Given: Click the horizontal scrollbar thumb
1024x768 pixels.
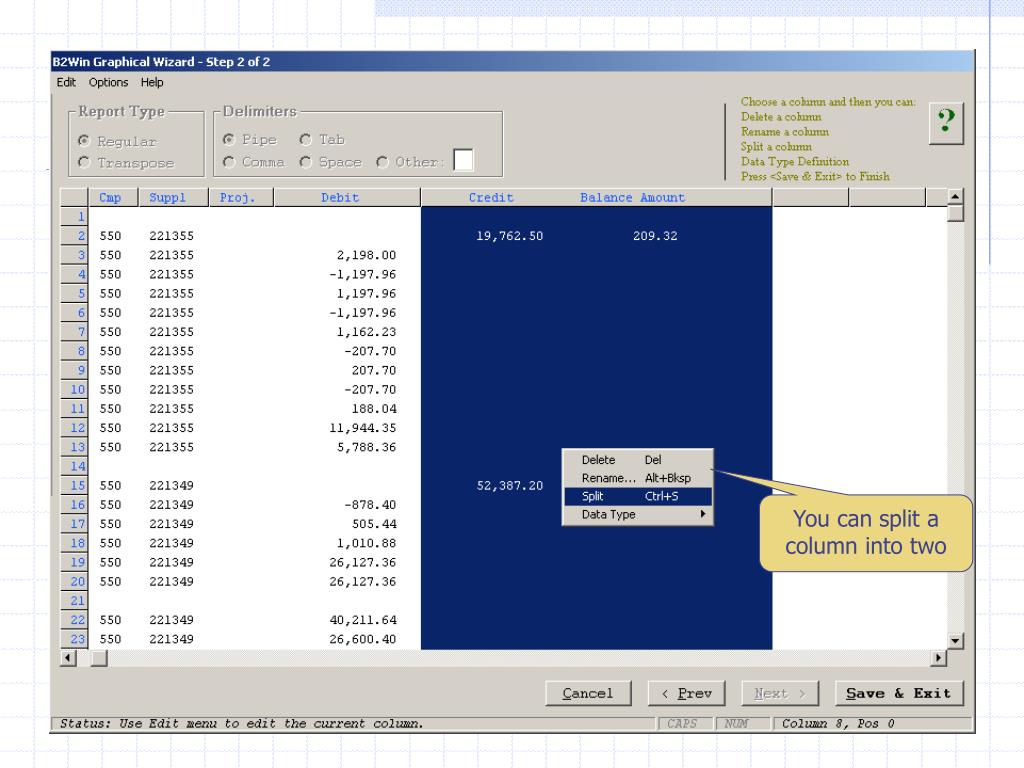Looking at the screenshot, I should click(x=99, y=658).
